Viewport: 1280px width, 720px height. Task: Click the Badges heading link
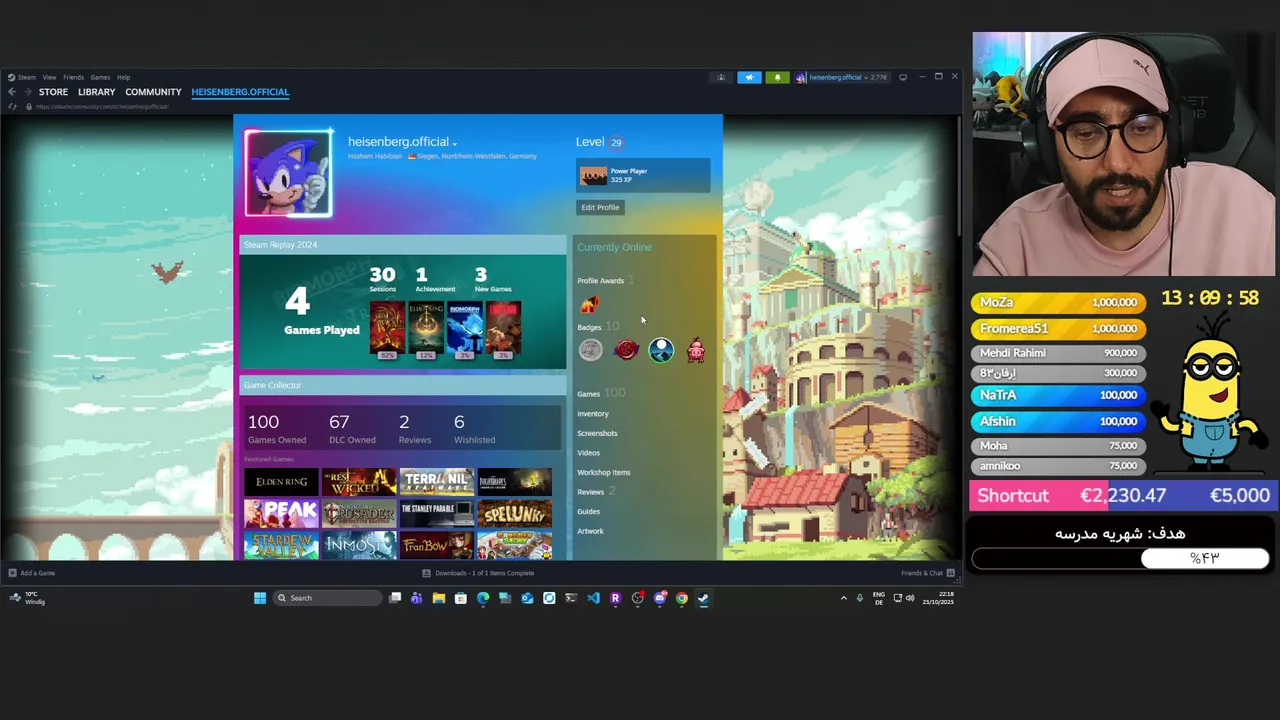589,327
